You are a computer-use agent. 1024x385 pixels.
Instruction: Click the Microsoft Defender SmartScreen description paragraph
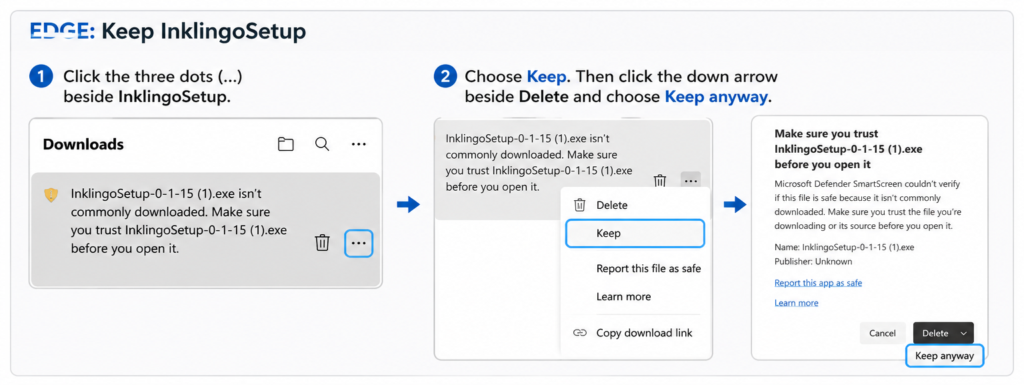pyautogui.click(x=867, y=205)
